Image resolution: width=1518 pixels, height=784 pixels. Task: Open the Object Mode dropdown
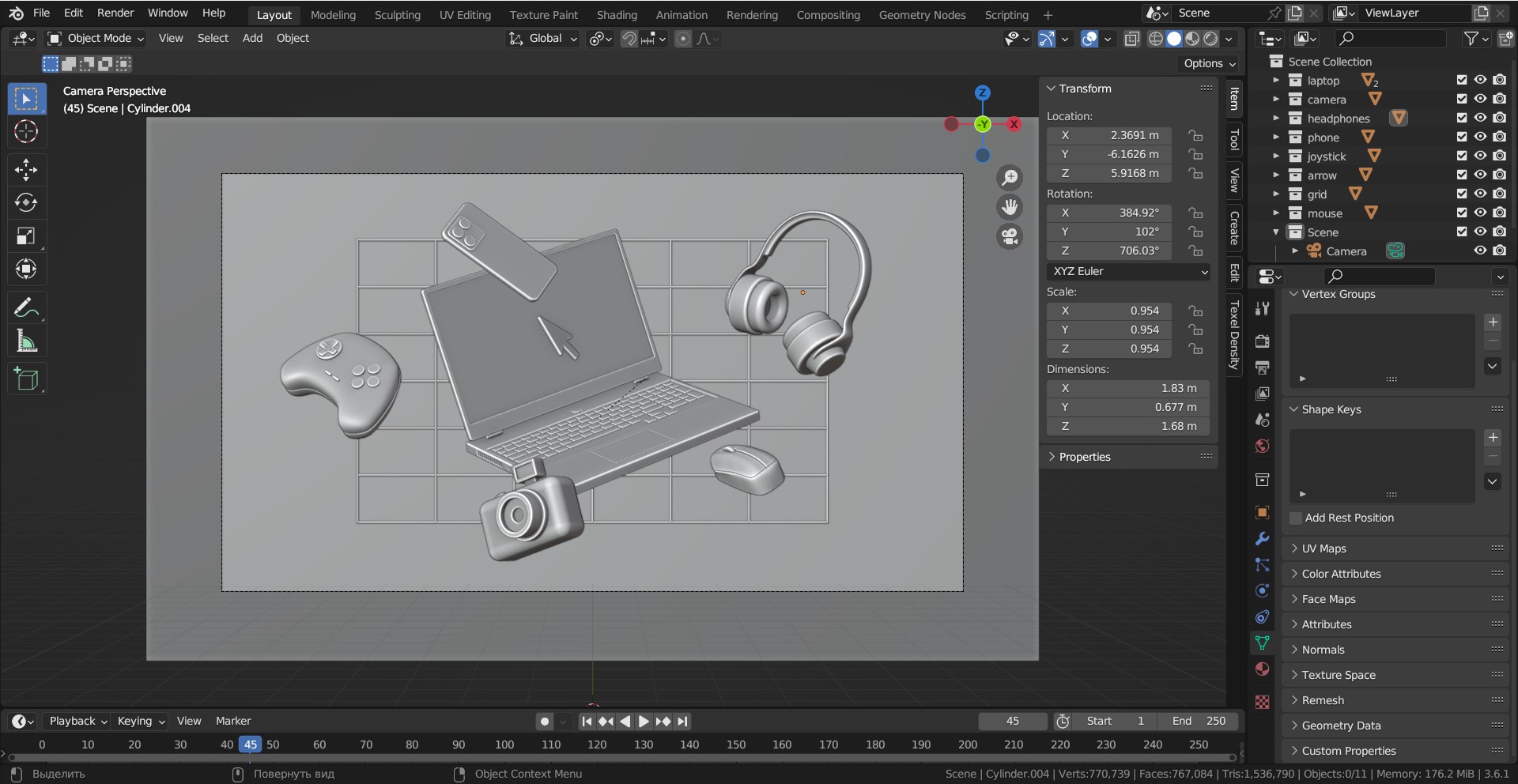tap(96, 38)
